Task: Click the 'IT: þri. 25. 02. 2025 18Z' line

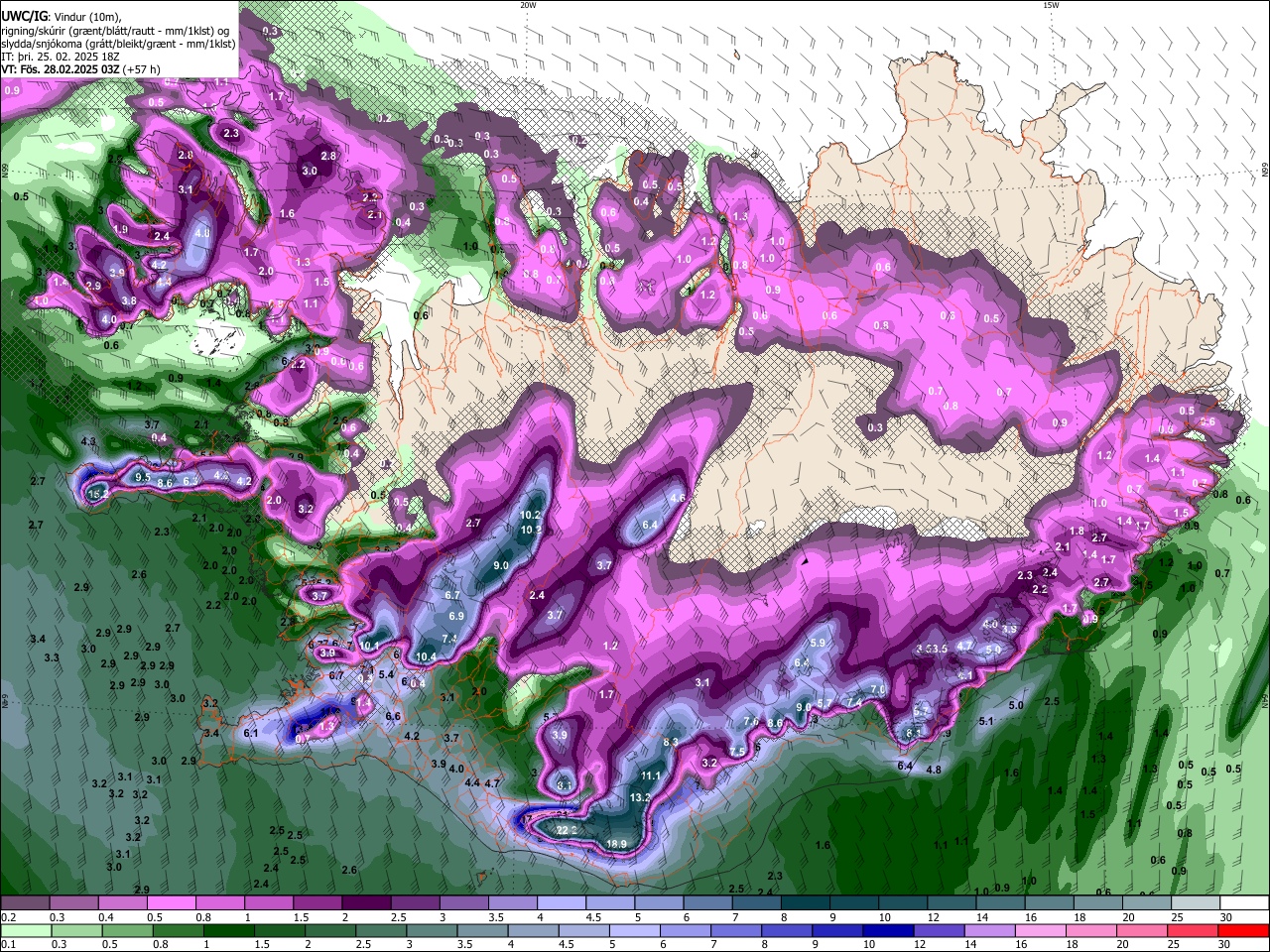Action: coord(61,57)
